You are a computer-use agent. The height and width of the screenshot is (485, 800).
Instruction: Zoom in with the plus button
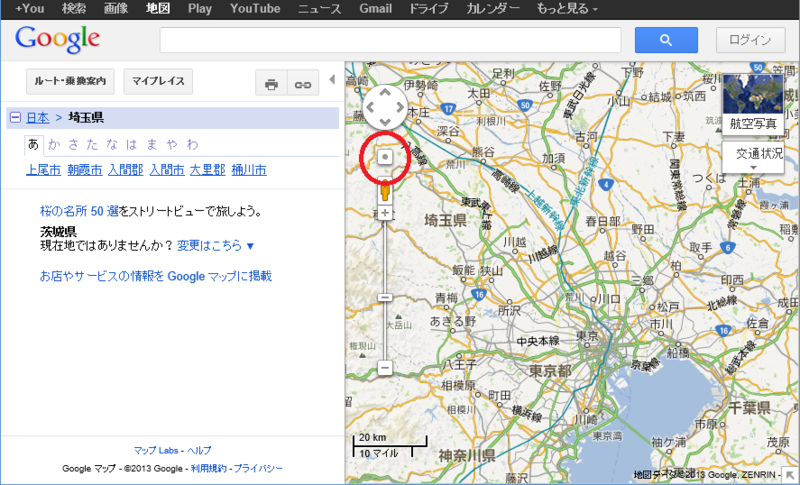coord(385,213)
